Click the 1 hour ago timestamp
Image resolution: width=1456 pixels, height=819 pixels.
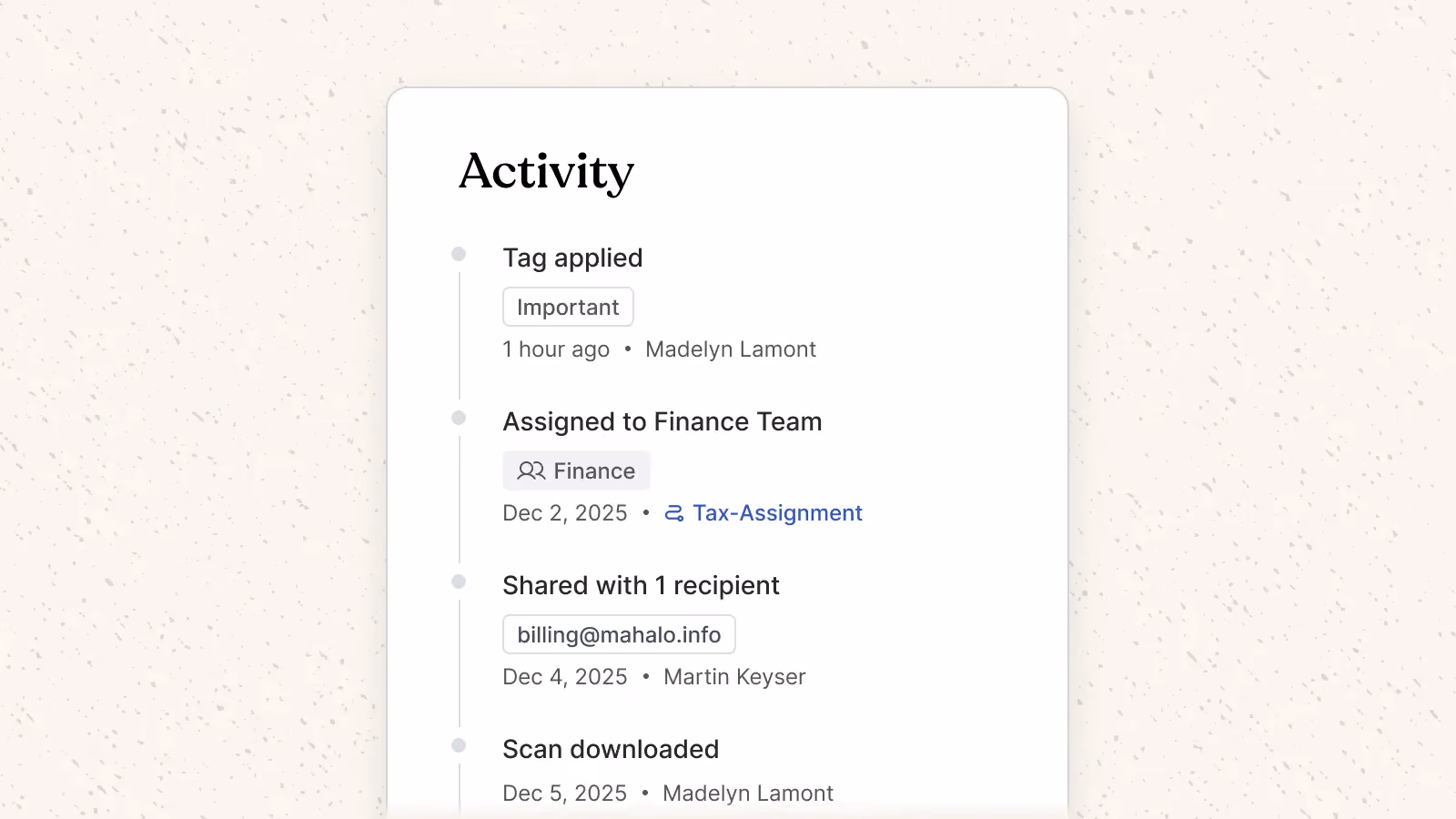click(556, 349)
